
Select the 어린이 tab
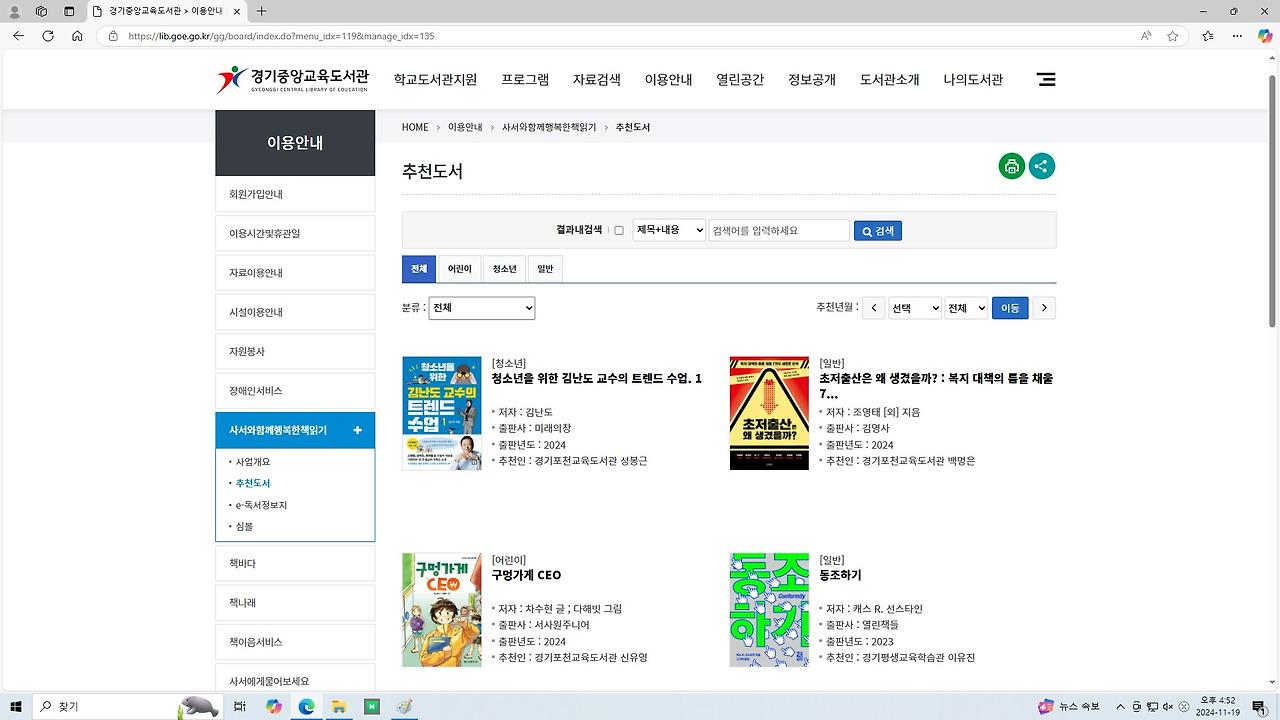point(459,268)
